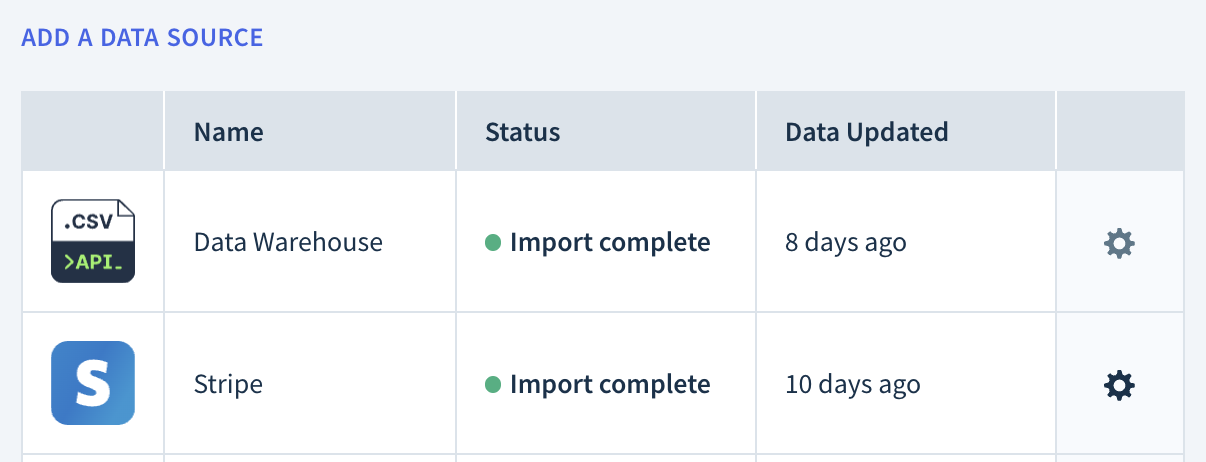Click empty header cell above gear icons
The image size is (1206, 462).
(x=1120, y=131)
